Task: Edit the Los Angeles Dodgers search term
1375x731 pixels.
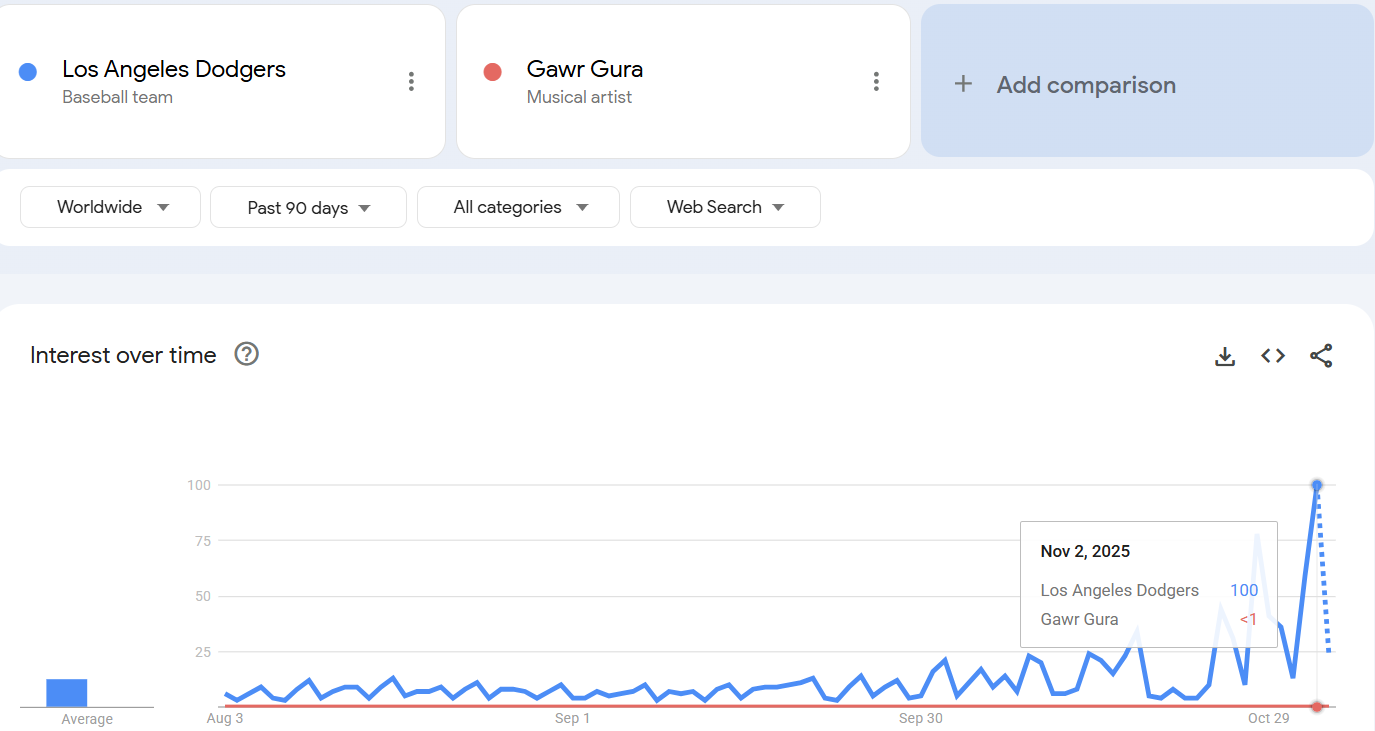Action: coord(174,69)
